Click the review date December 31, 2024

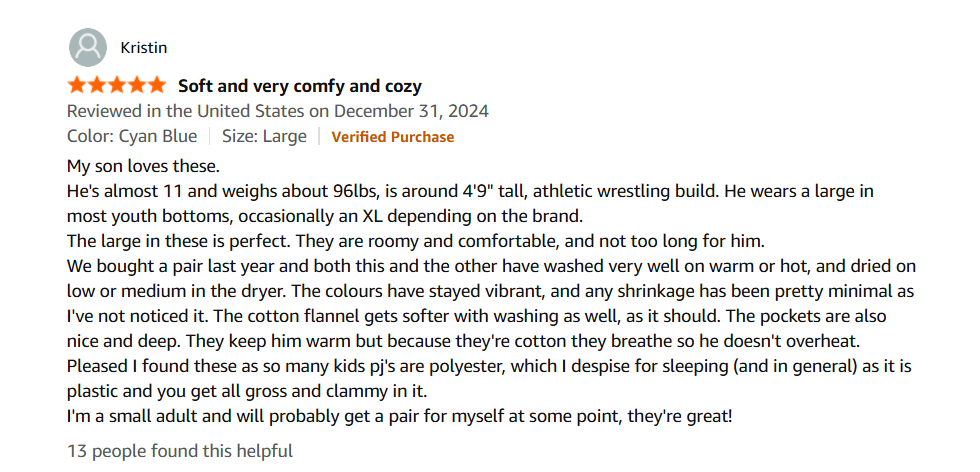[411, 111]
